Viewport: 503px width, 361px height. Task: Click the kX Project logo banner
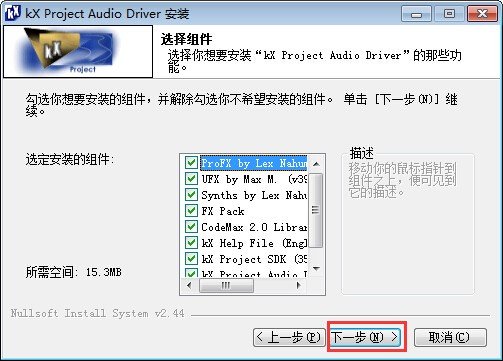(x=78, y=52)
